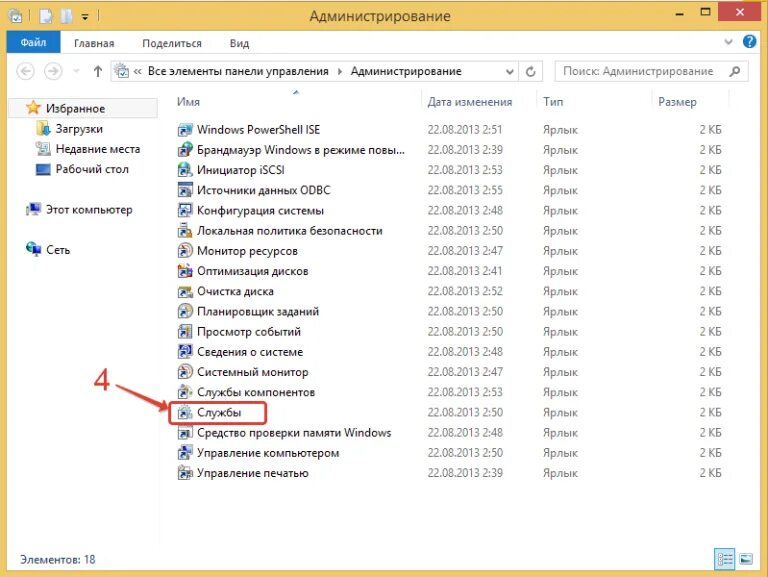The width and height of the screenshot is (768, 577).
Task: Click the Службы shortcut icon
Action: click(185, 412)
